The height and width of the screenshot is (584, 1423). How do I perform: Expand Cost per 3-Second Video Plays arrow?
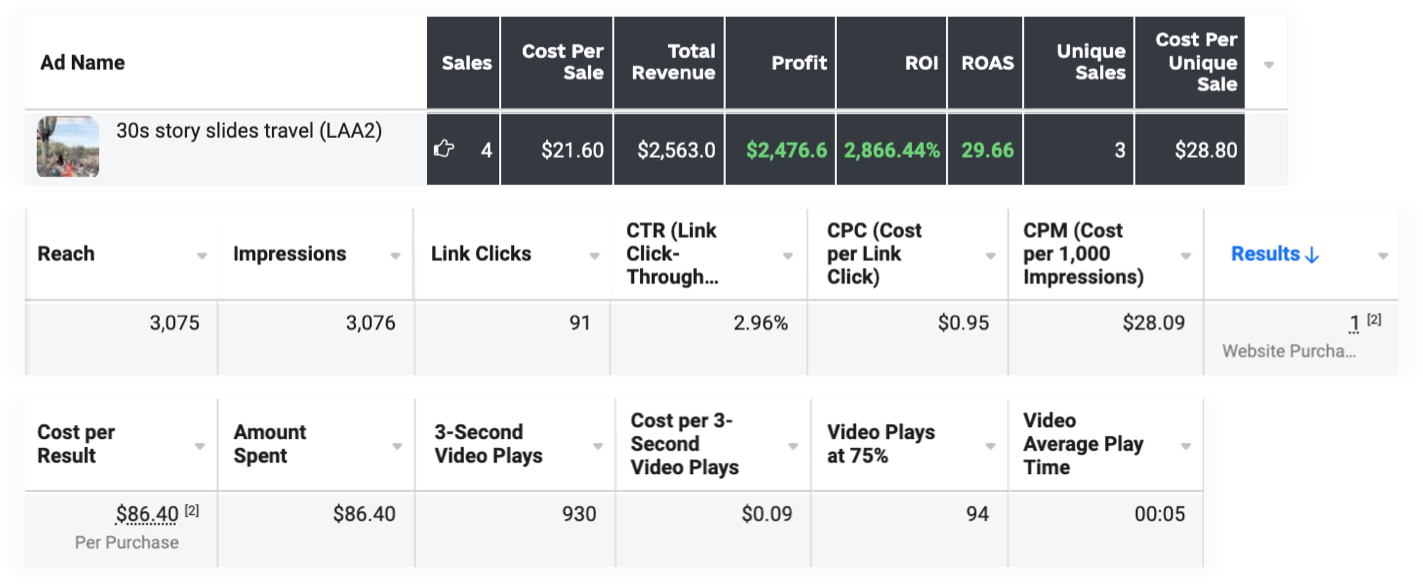point(794,446)
